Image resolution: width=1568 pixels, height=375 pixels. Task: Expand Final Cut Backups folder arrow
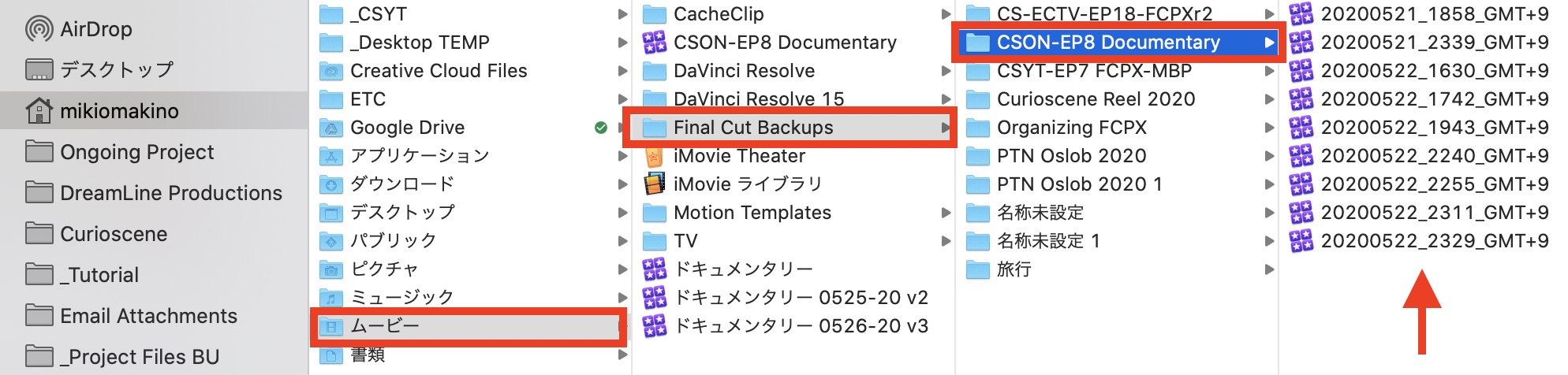945,128
